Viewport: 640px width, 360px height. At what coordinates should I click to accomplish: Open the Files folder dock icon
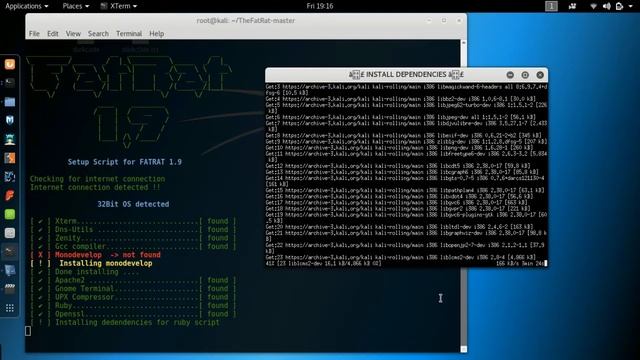[10, 102]
